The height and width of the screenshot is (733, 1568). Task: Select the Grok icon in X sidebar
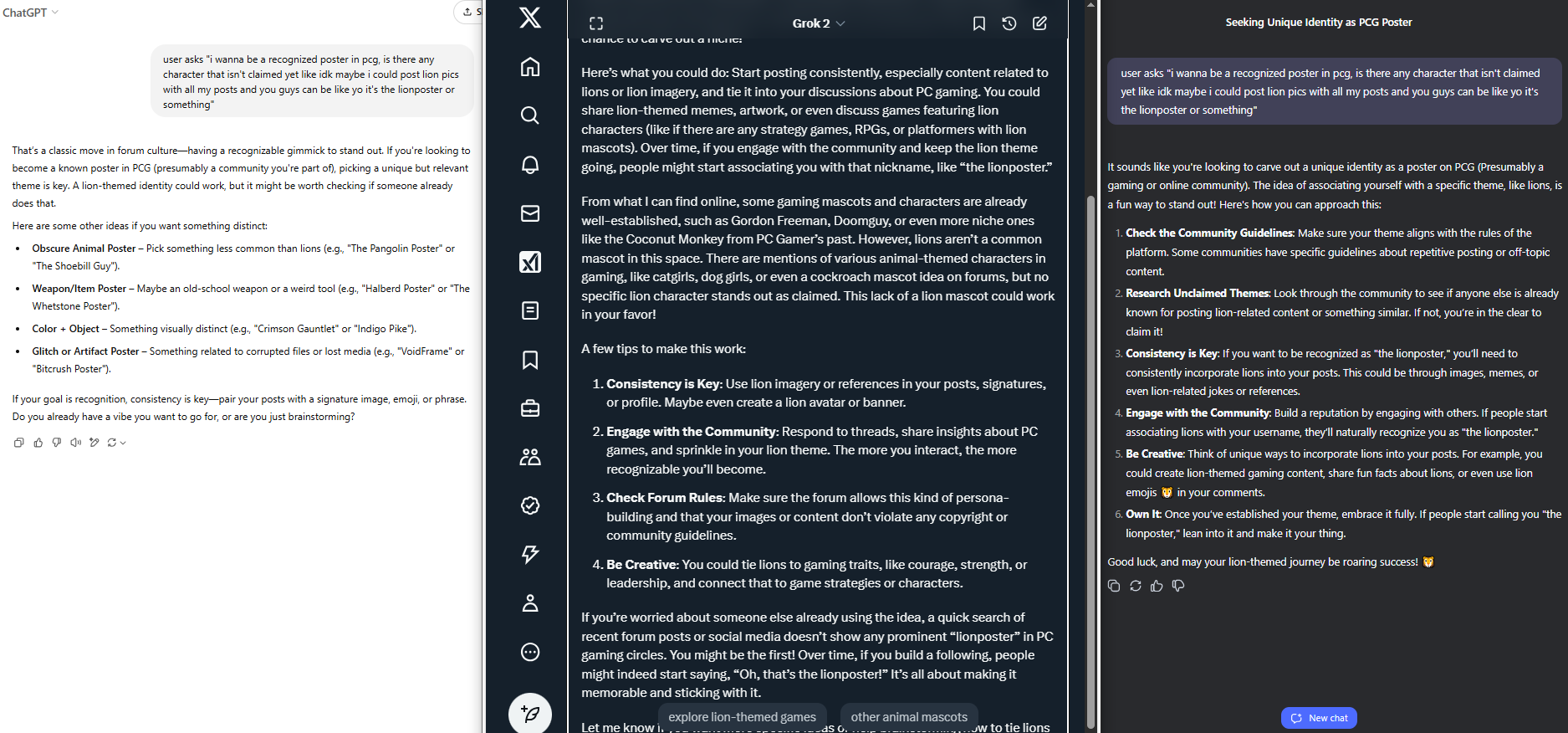530,262
